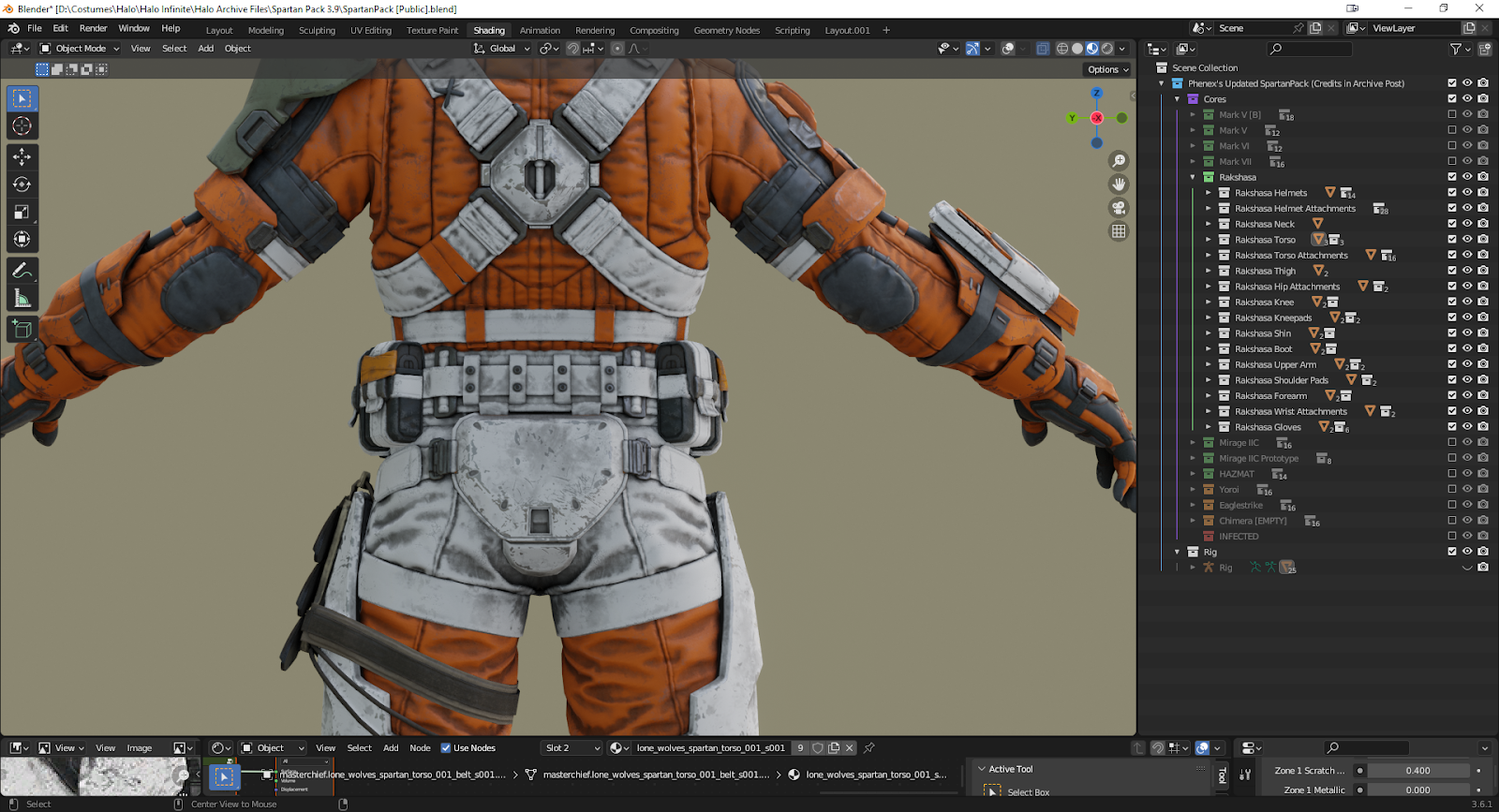Viewport: 1499px width, 812px height.
Task: Switch to solid viewport shading
Action: click(1077, 49)
